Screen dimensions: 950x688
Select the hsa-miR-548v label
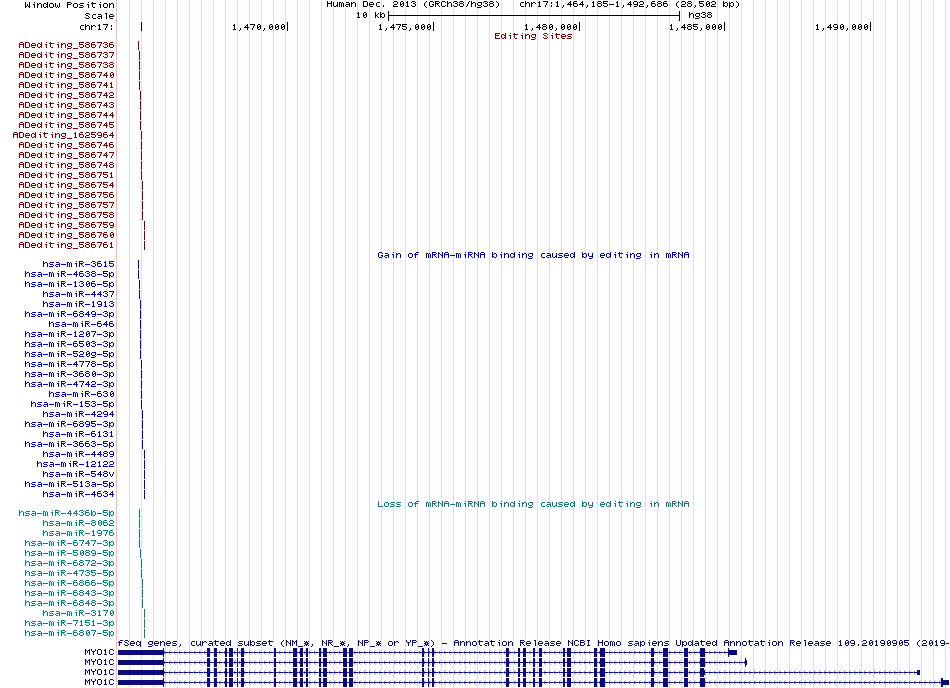coord(78,474)
